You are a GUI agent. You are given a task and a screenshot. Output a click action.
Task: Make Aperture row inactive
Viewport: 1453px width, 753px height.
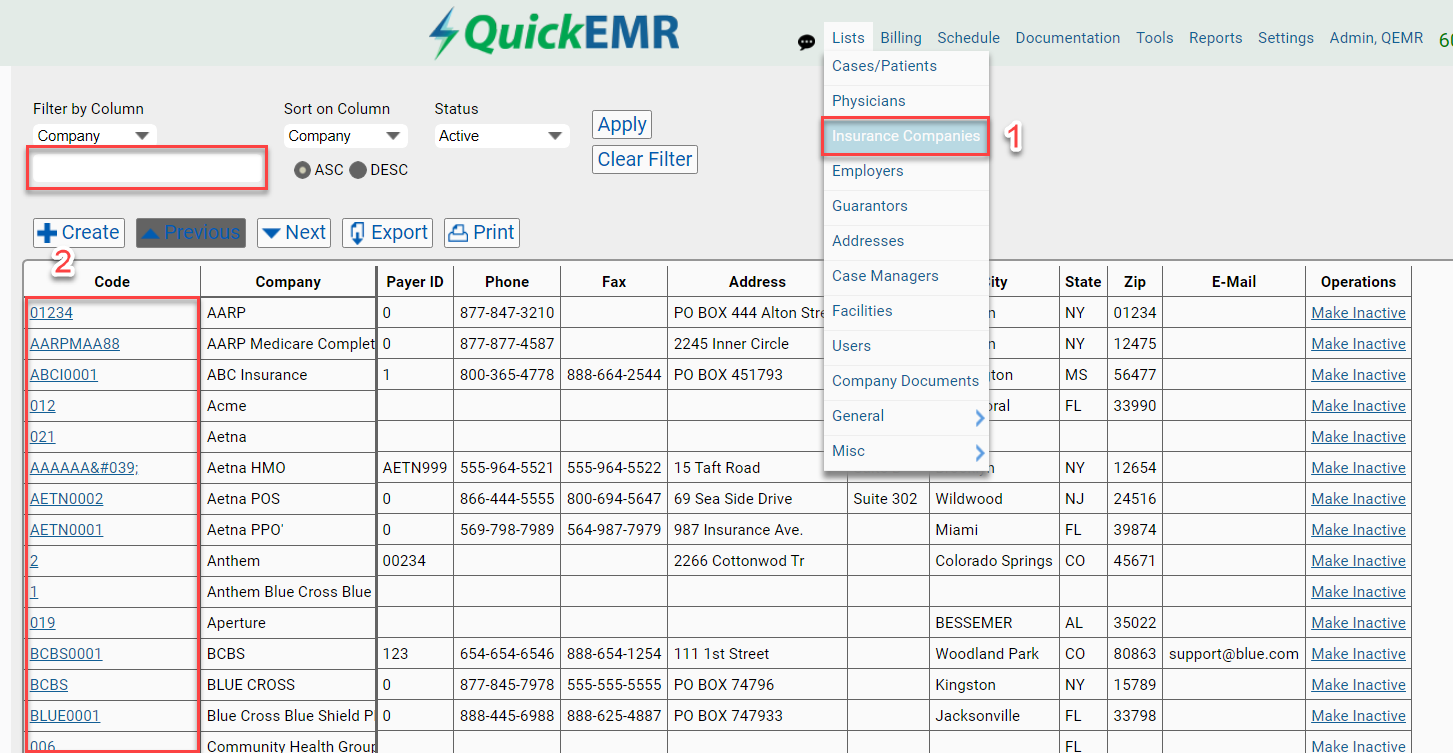click(x=1358, y=623)
